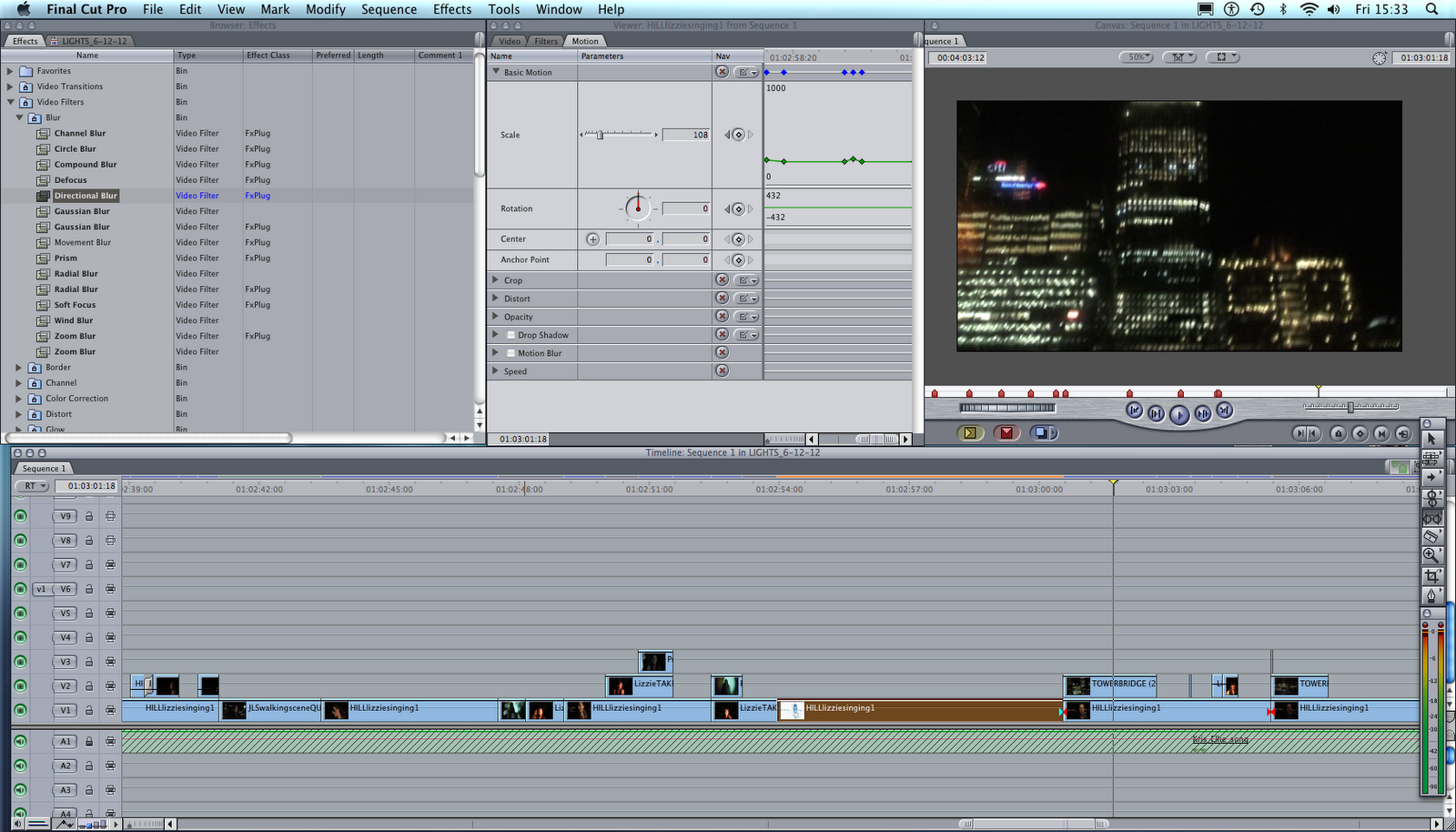Lock the V1 track

pyautogui.click(x=89, y=711)
